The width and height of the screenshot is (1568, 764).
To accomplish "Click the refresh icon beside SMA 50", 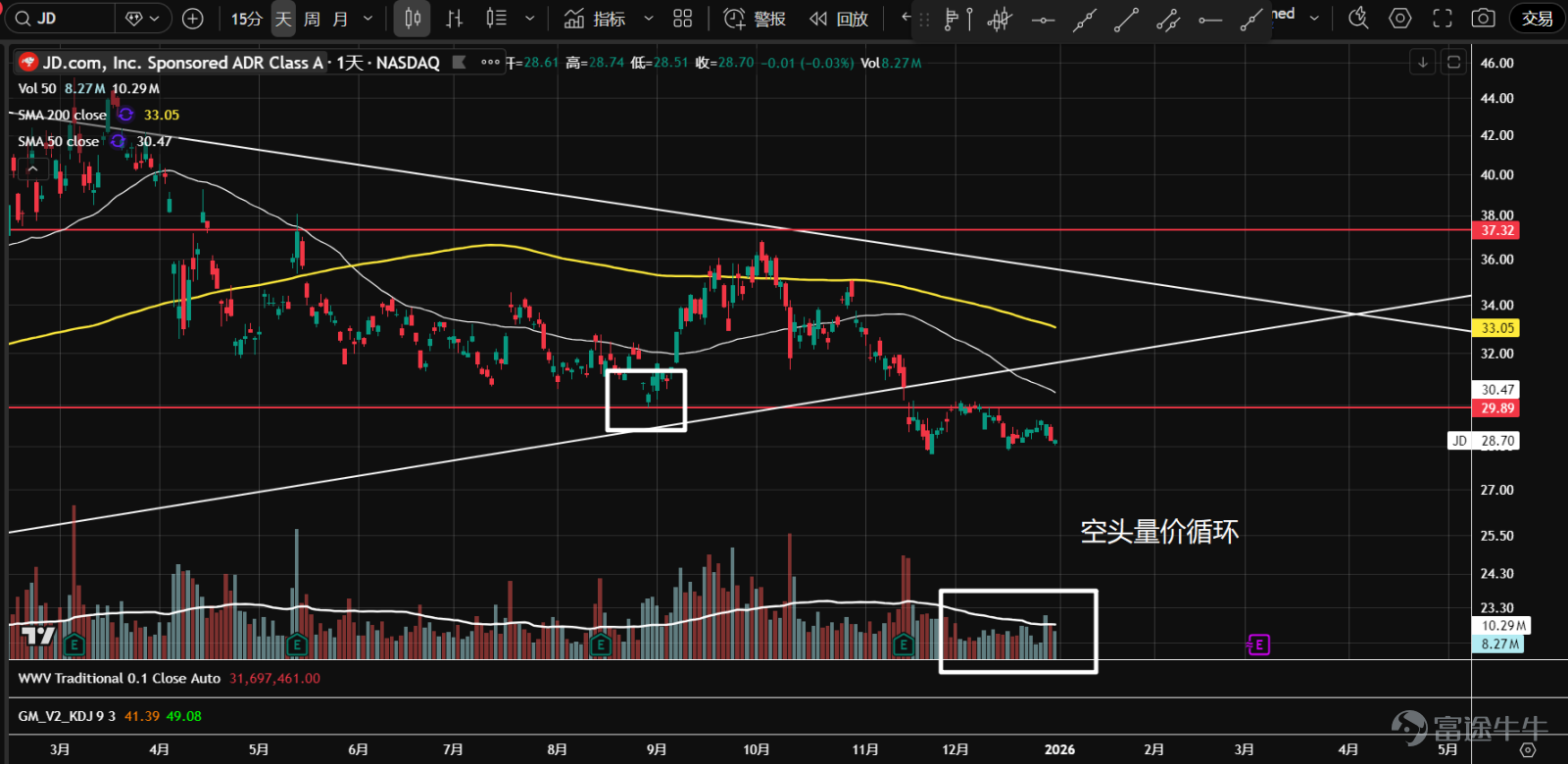I will [118, 141].
